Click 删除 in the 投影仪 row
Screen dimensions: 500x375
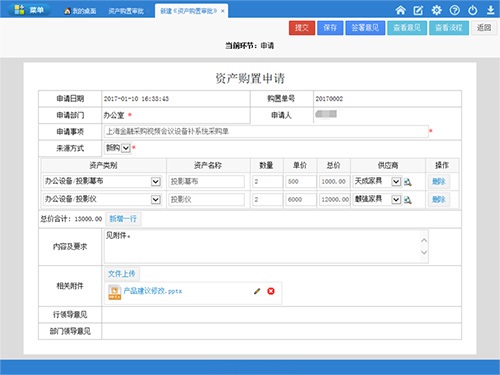[439, 199]
